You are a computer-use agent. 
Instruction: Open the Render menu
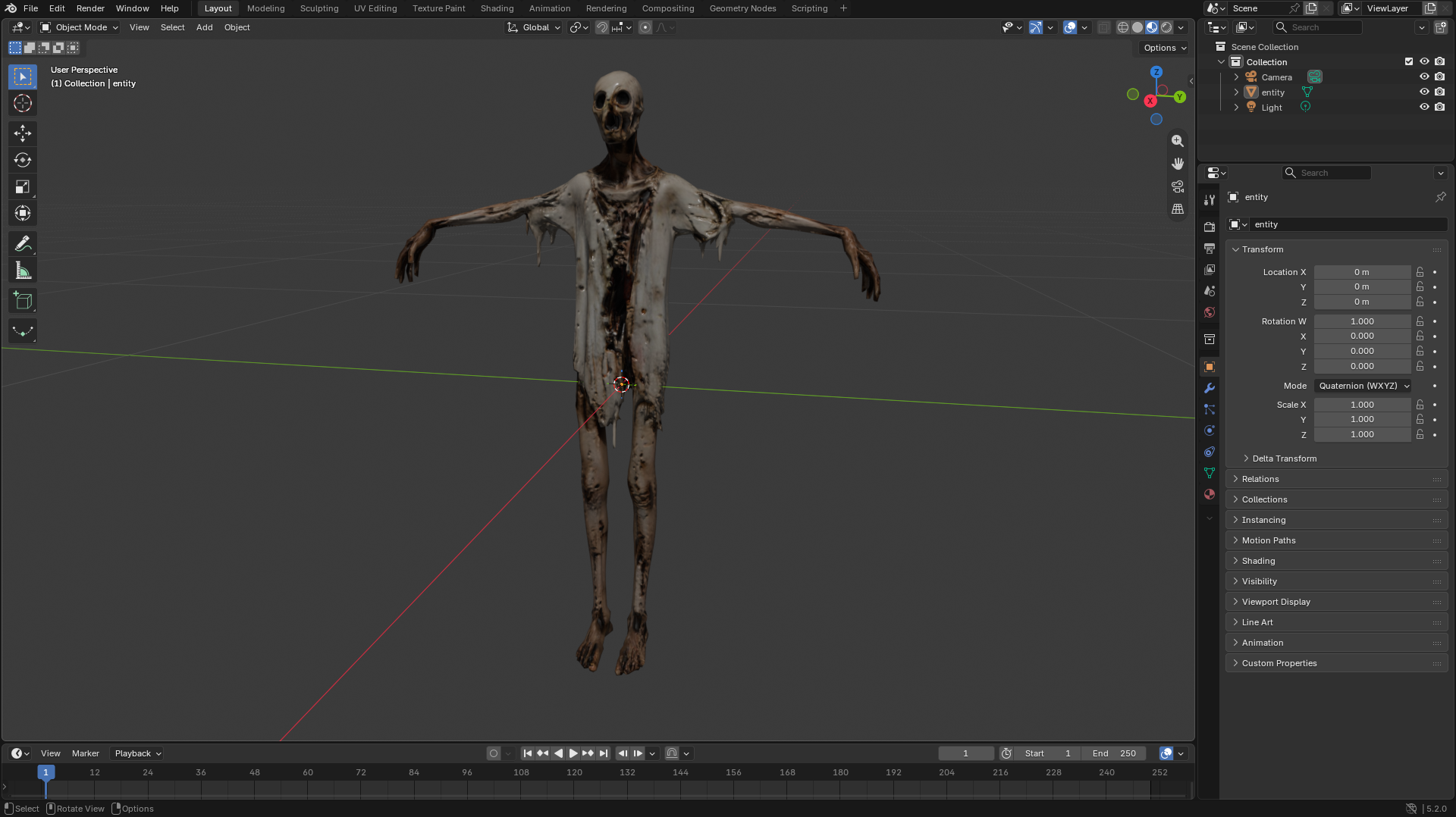point(90,8)
